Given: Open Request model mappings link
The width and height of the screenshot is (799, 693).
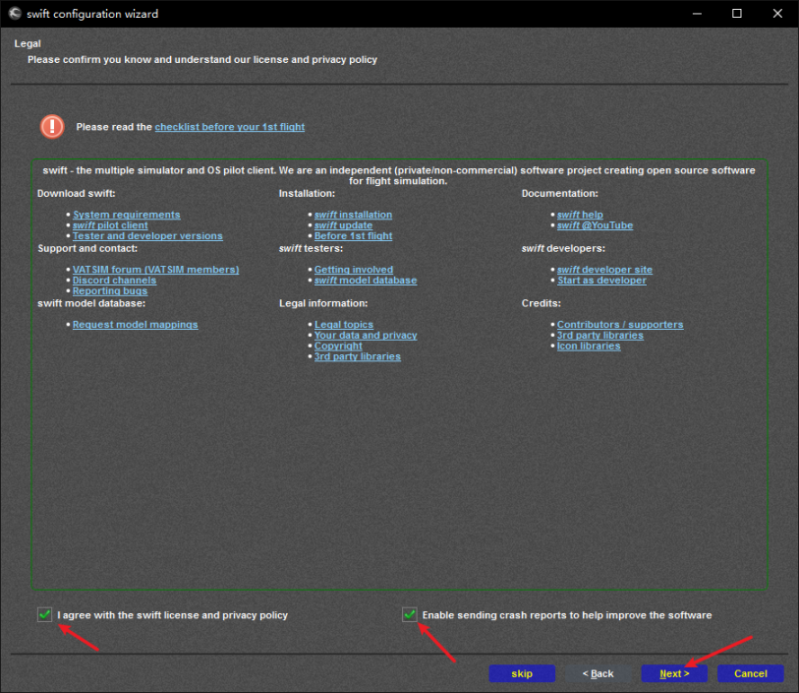Looking at the screenshot, I should (135, 325).
